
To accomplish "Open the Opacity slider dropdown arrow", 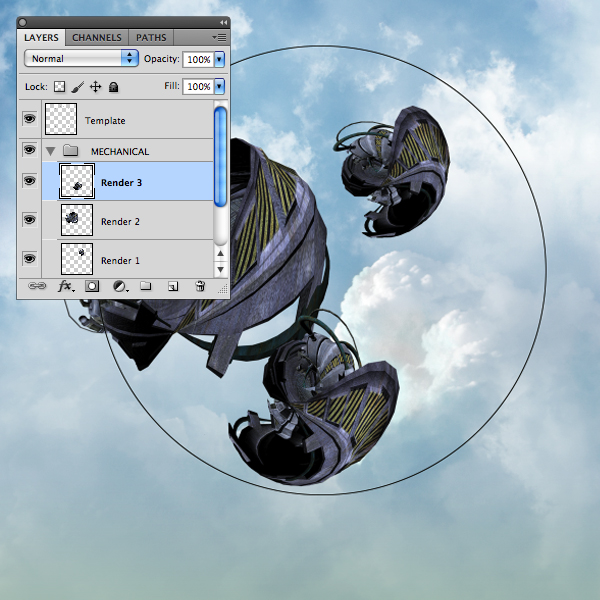I will (x=219, y=59).
